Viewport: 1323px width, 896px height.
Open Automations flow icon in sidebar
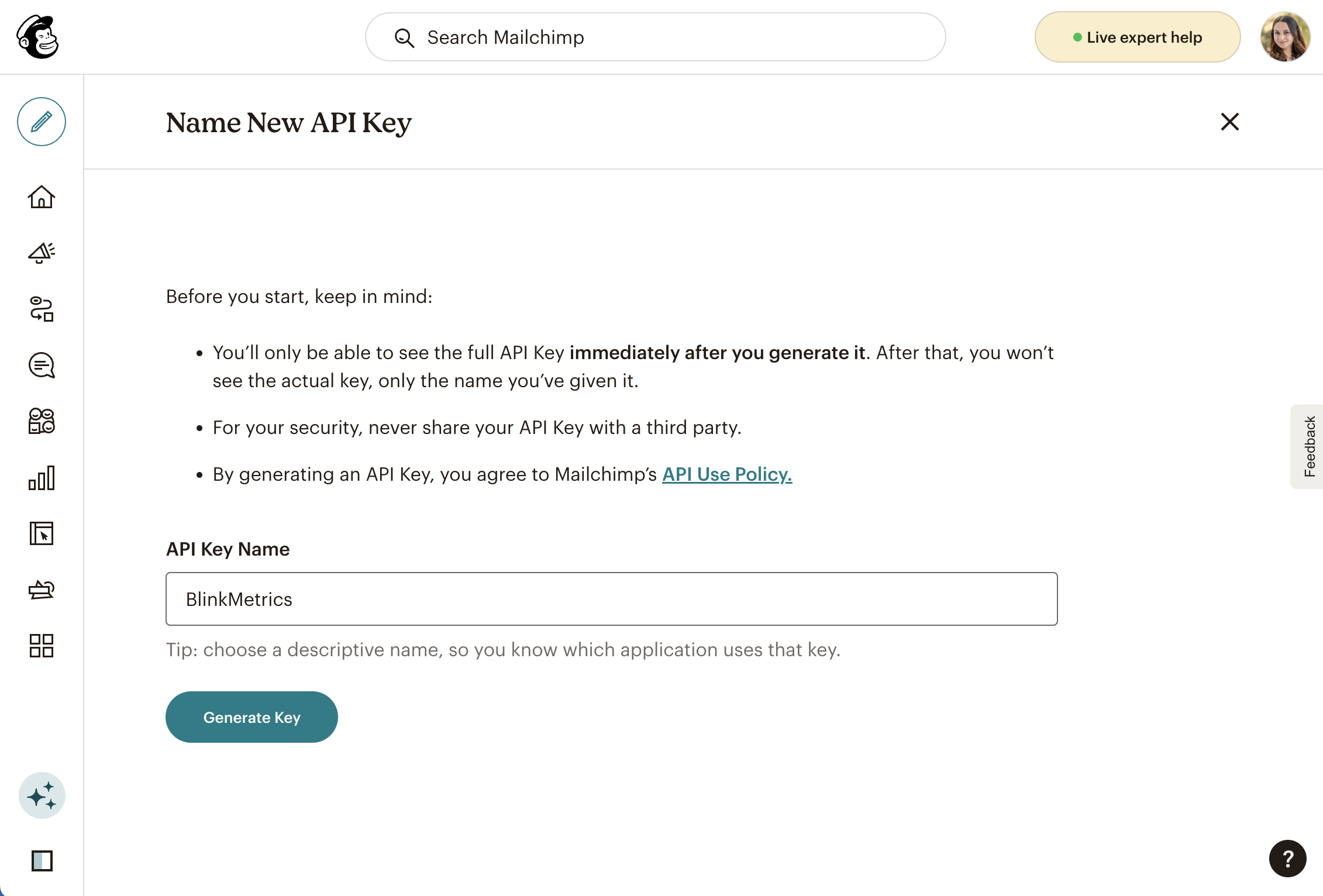(41, 309)
